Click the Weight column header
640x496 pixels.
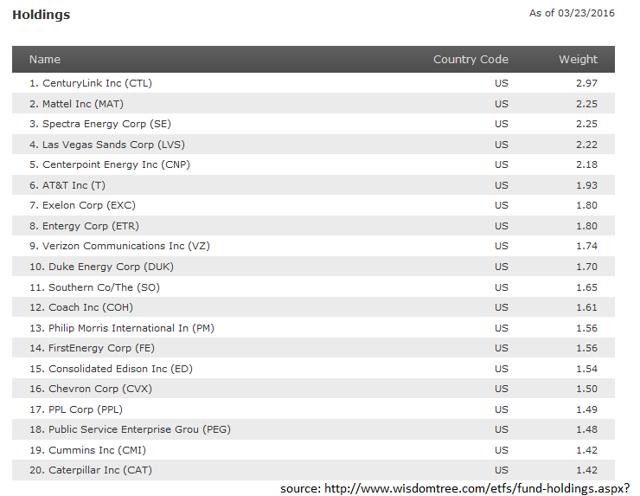[578, 60]
